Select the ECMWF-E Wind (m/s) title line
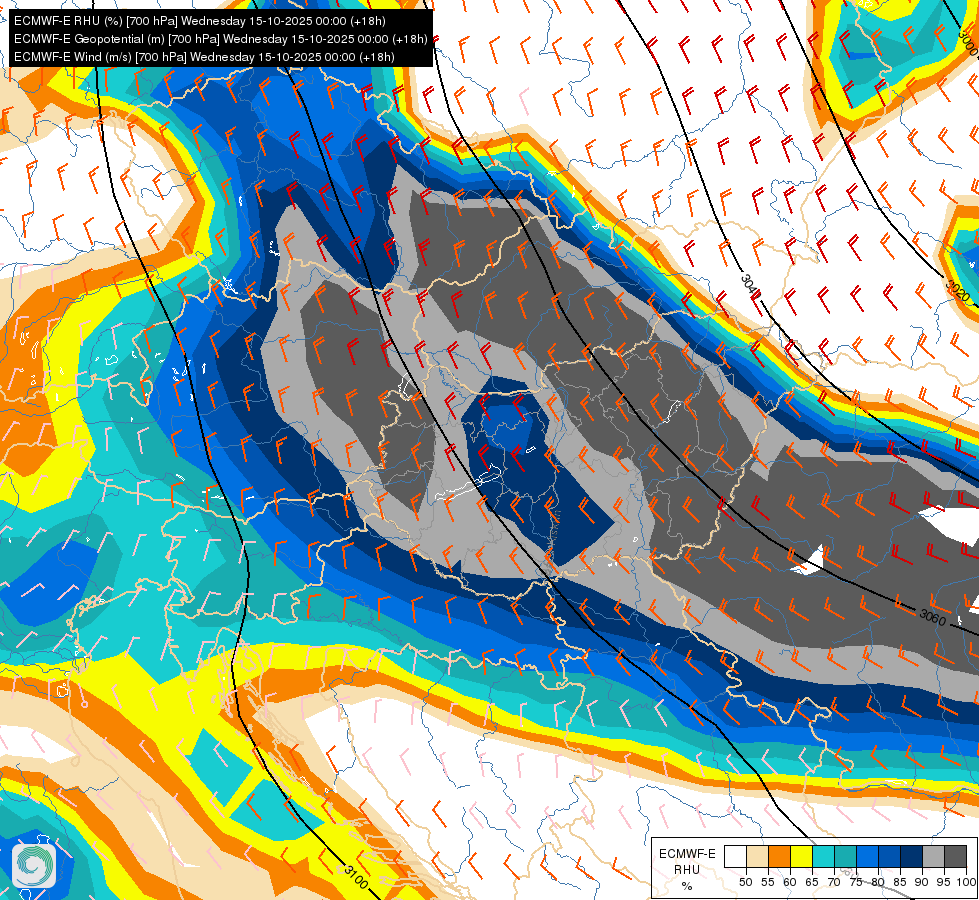 click(204, 57)
